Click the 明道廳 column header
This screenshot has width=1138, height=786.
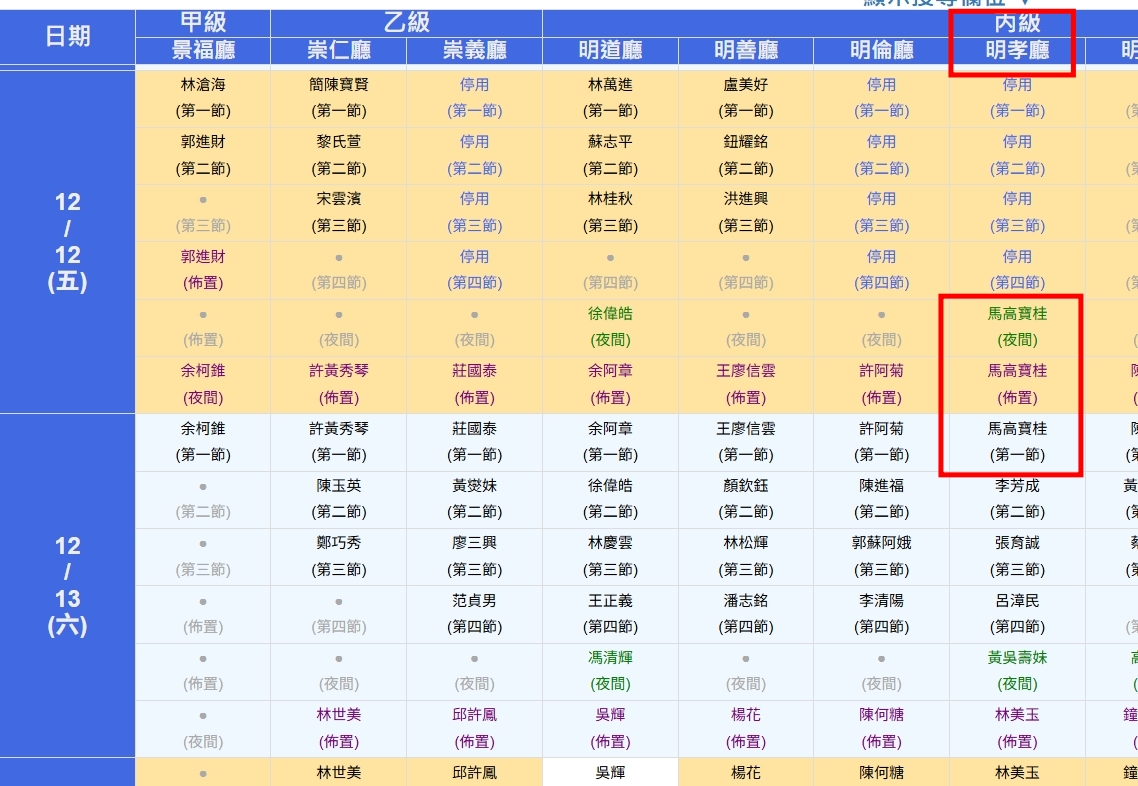click(610, 50)
